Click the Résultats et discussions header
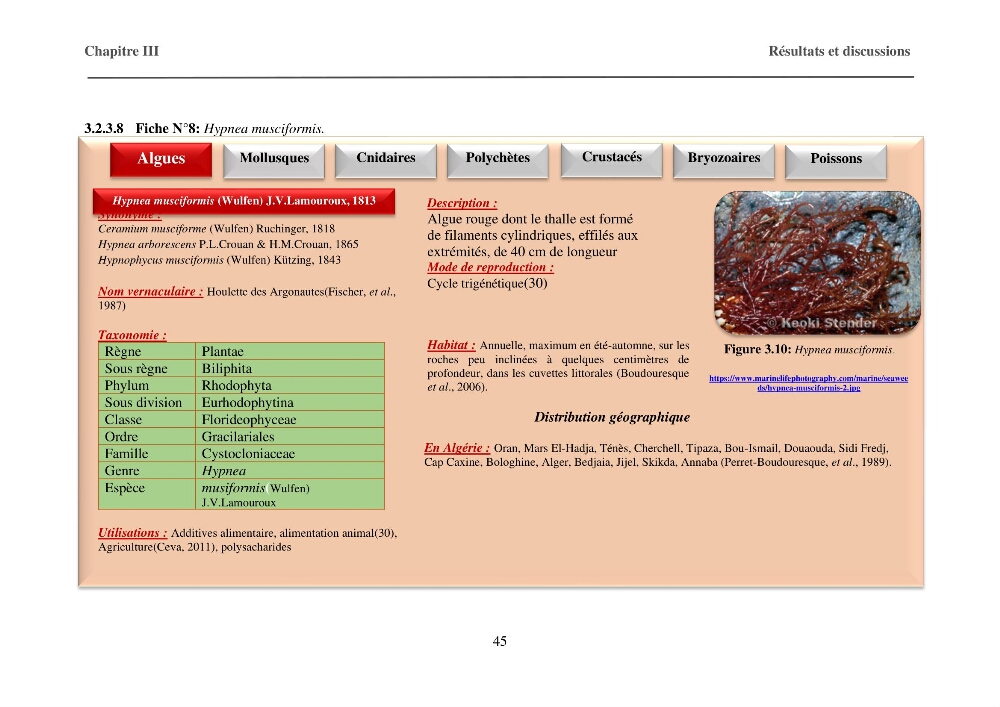The height and width of the screenshot is (707, 1000). (x=839, y=51)
